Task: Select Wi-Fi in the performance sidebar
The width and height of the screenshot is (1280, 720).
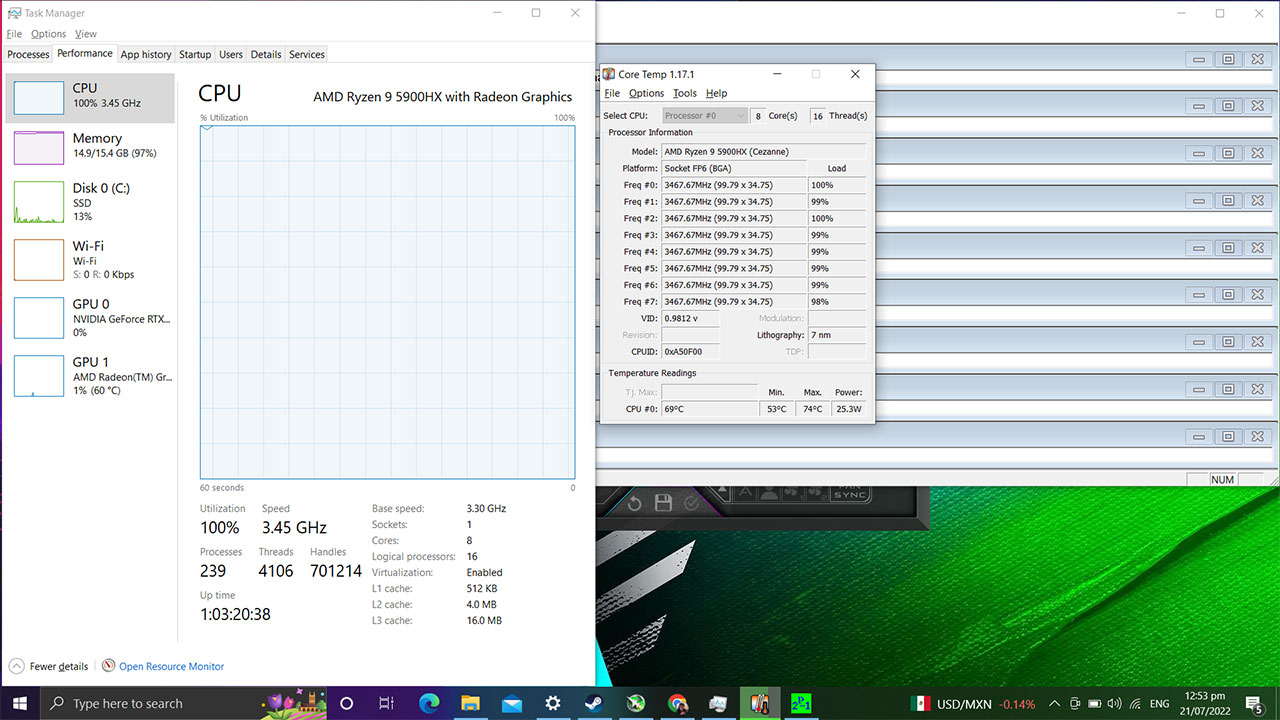Action: click(x=90, y=259)
